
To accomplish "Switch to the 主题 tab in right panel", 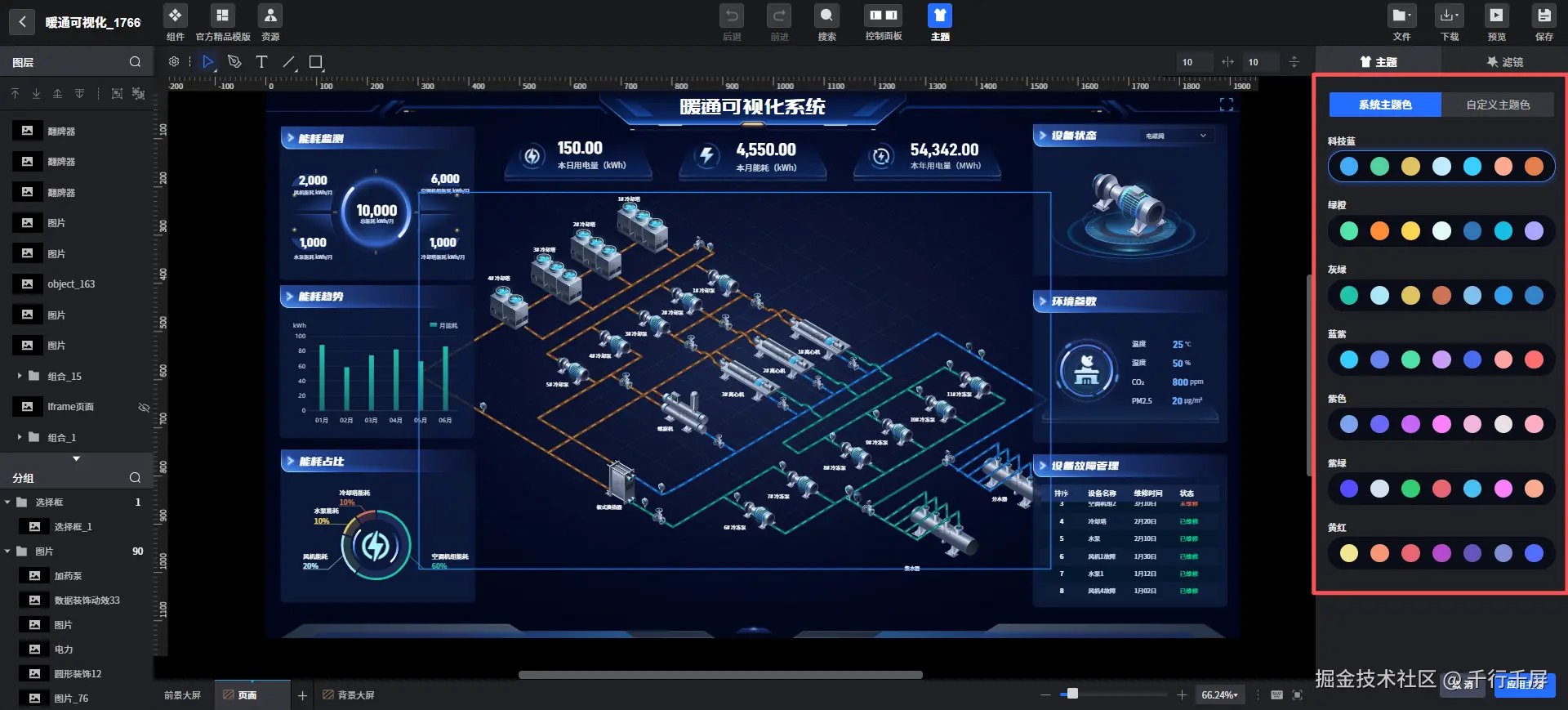I will [x=1378, y=62].
